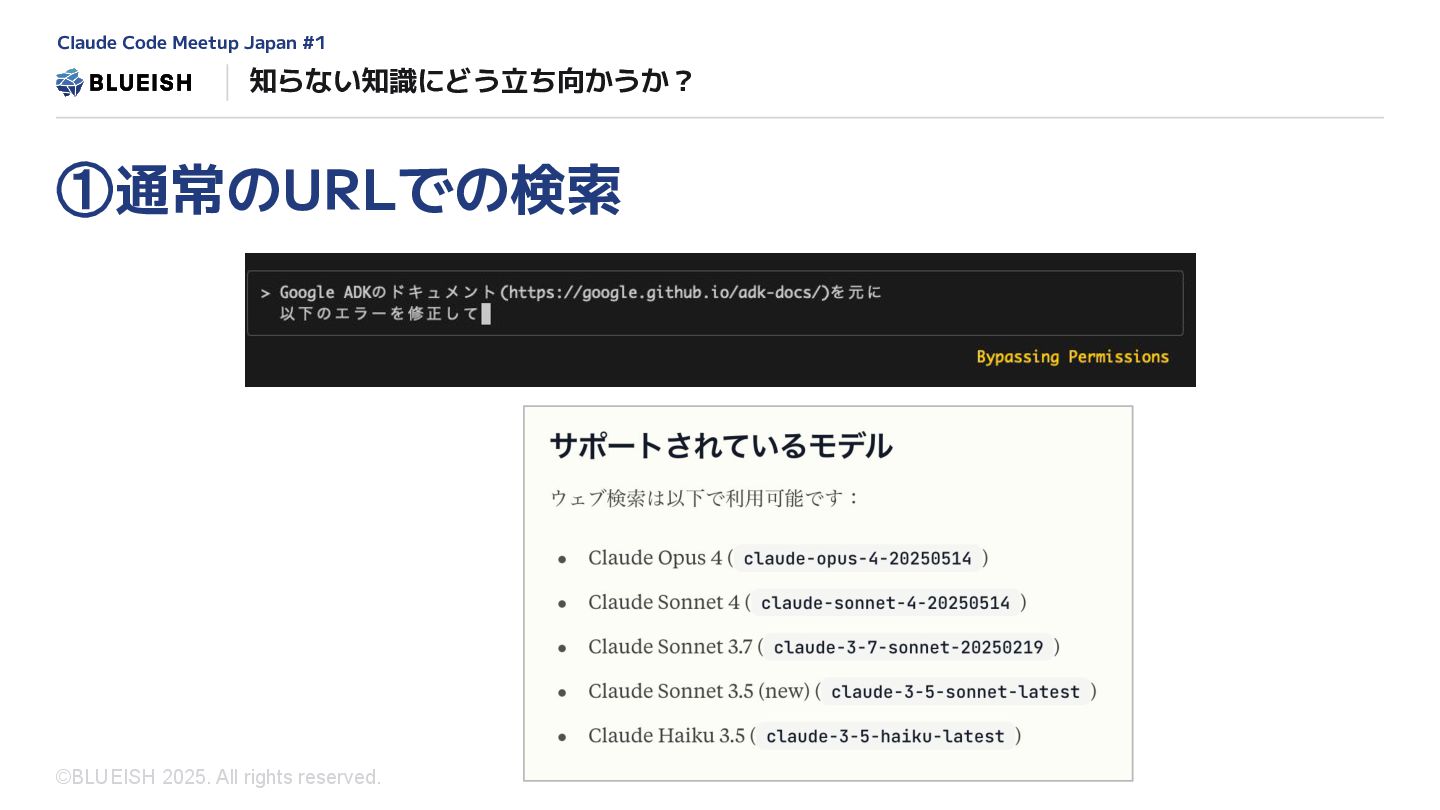Click the slide heading "①通常のURLでの検索"

point(339,190)
